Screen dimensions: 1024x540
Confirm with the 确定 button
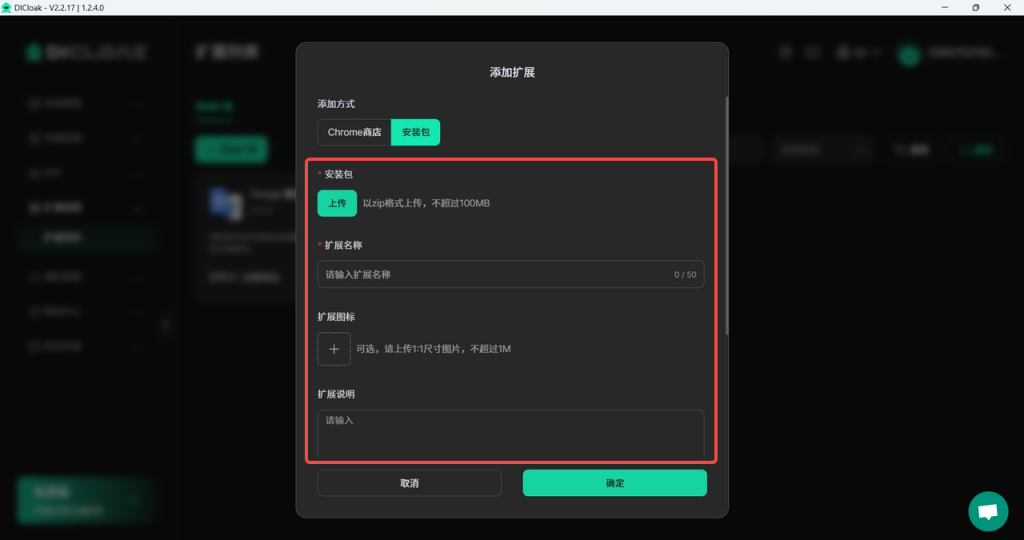click(614, 483)
